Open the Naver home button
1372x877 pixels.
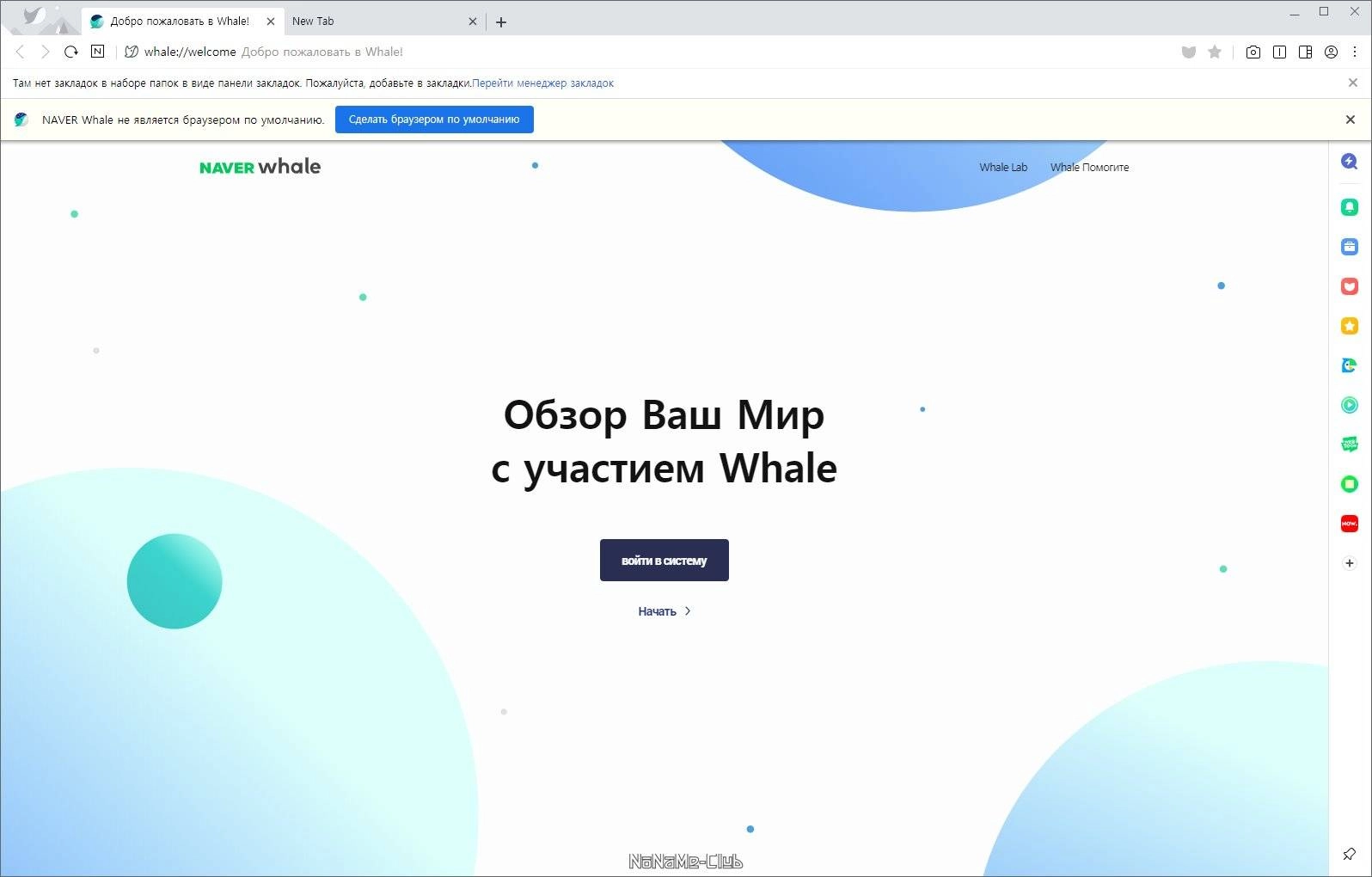coord(97,52)
